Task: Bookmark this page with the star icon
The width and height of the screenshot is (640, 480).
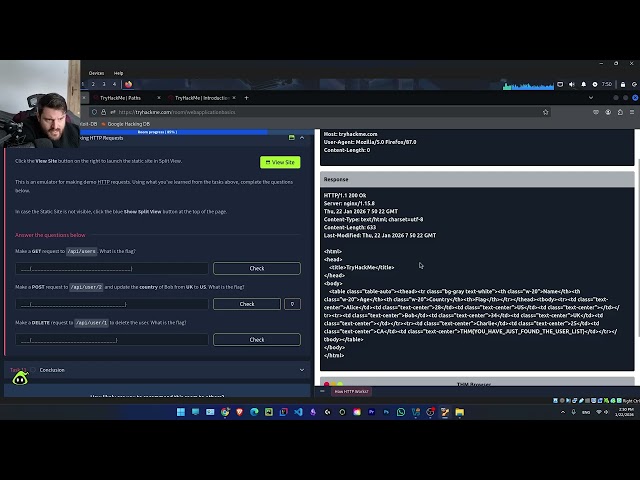Action: click(546, 112)
